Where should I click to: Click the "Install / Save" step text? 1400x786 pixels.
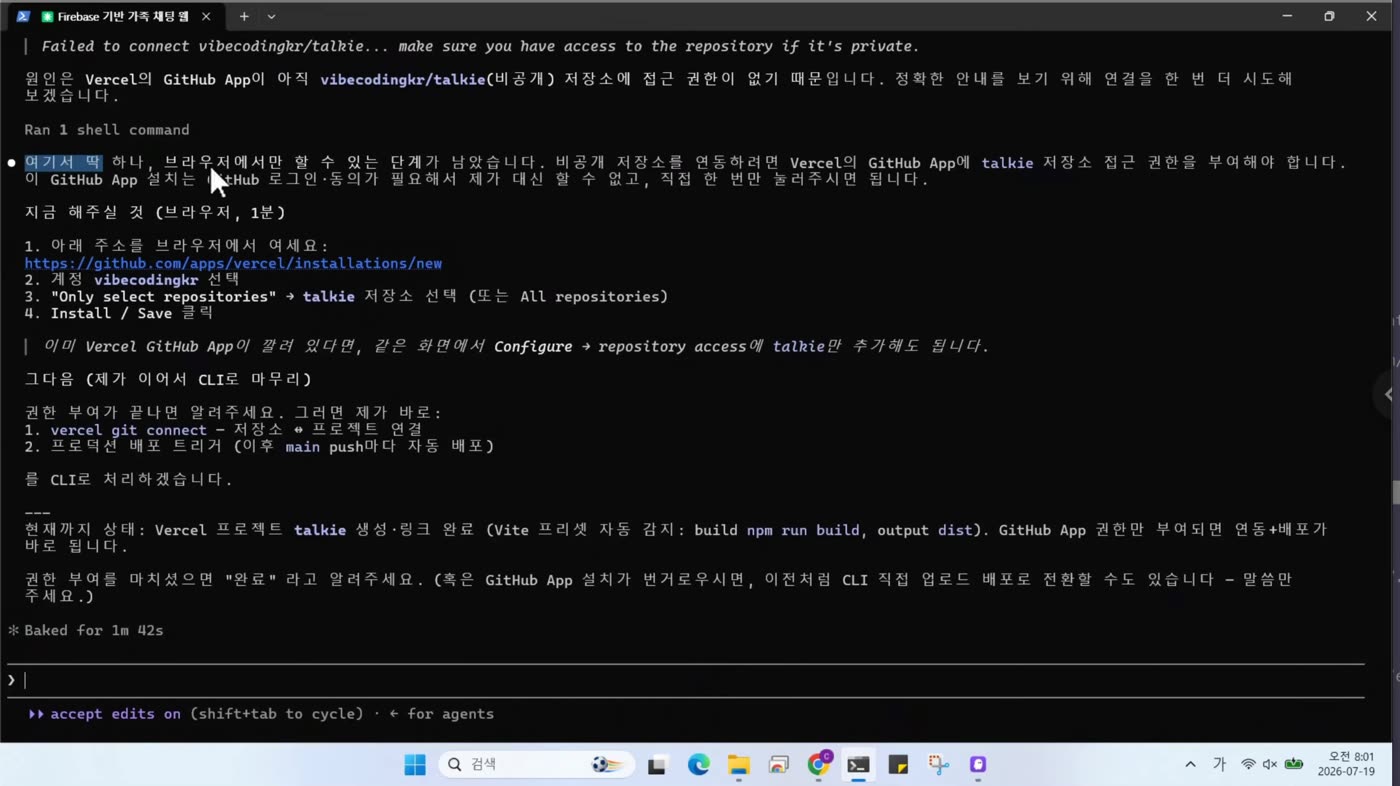tap(111, 314)
